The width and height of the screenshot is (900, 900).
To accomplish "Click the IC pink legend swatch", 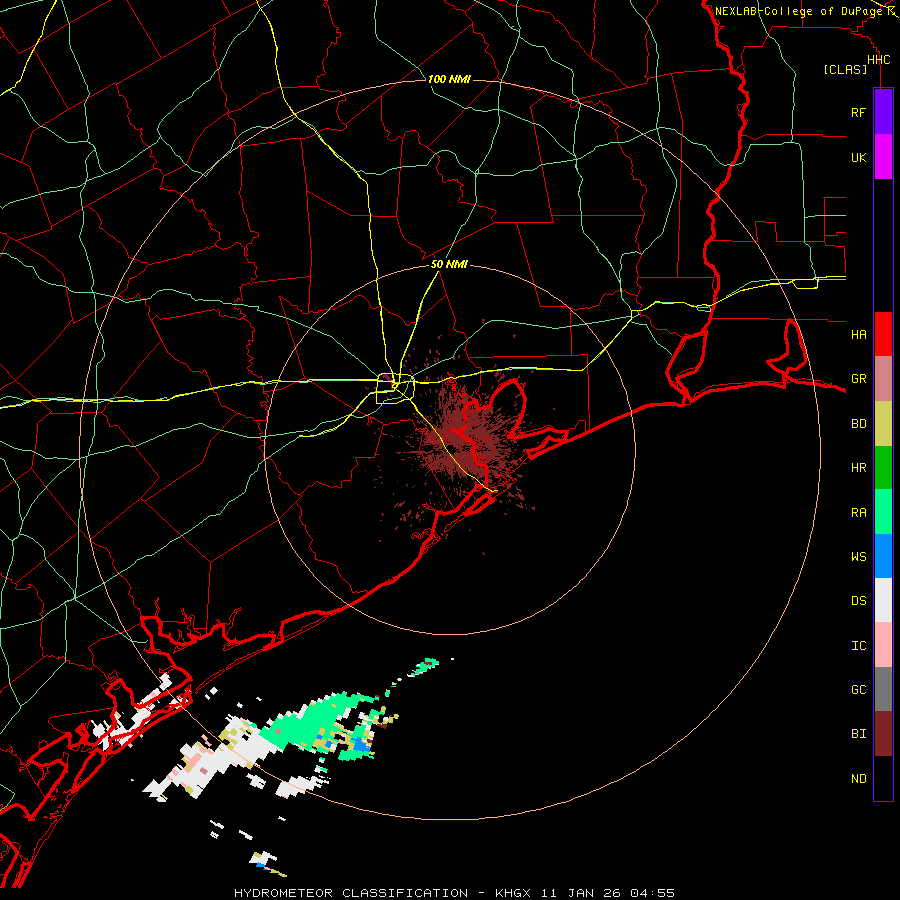I will (x=883, y=645).
